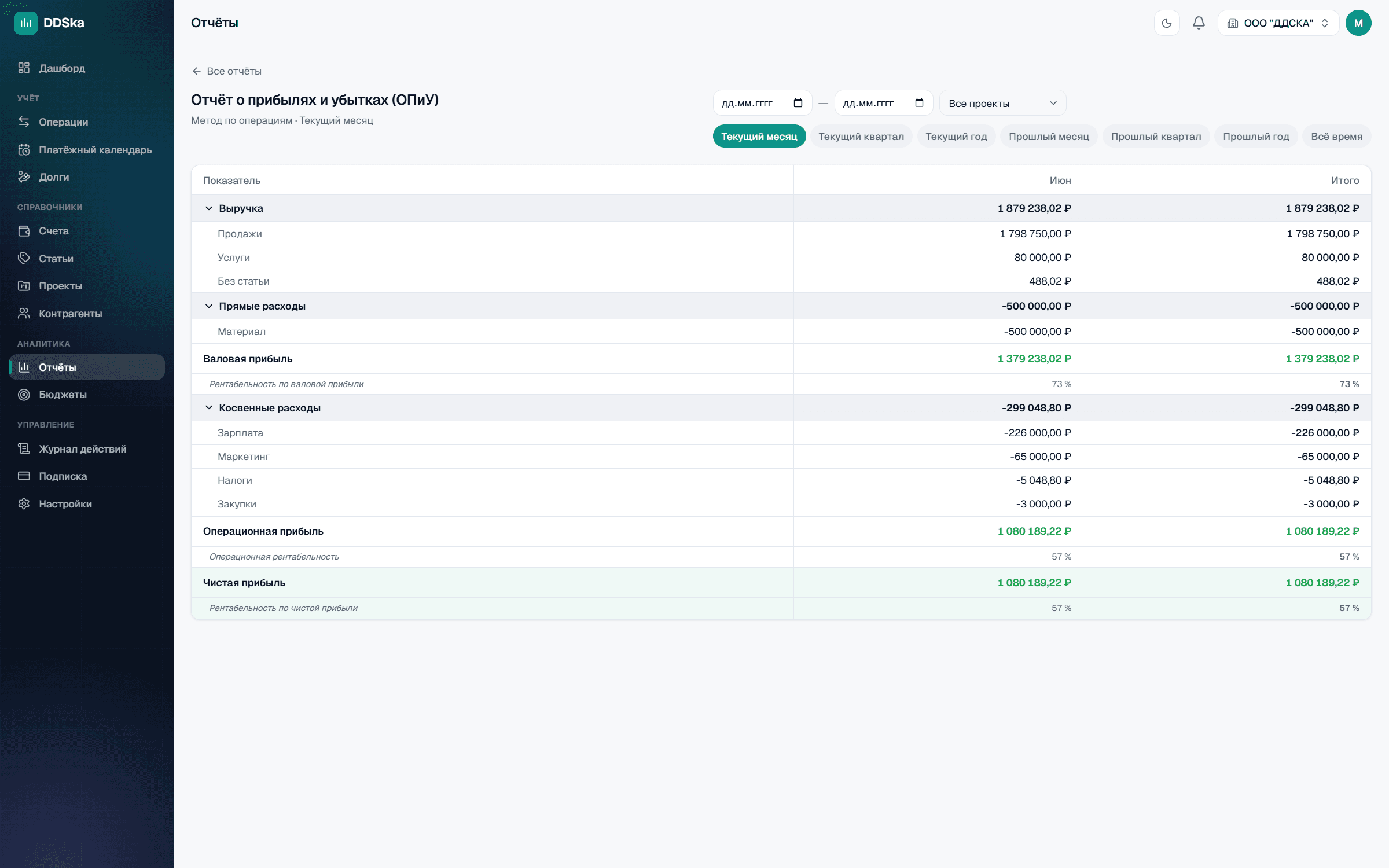Click the Валовая прибыль row label
The height and width of the screenshot is (868, 1389).
[x=248, y=359]
